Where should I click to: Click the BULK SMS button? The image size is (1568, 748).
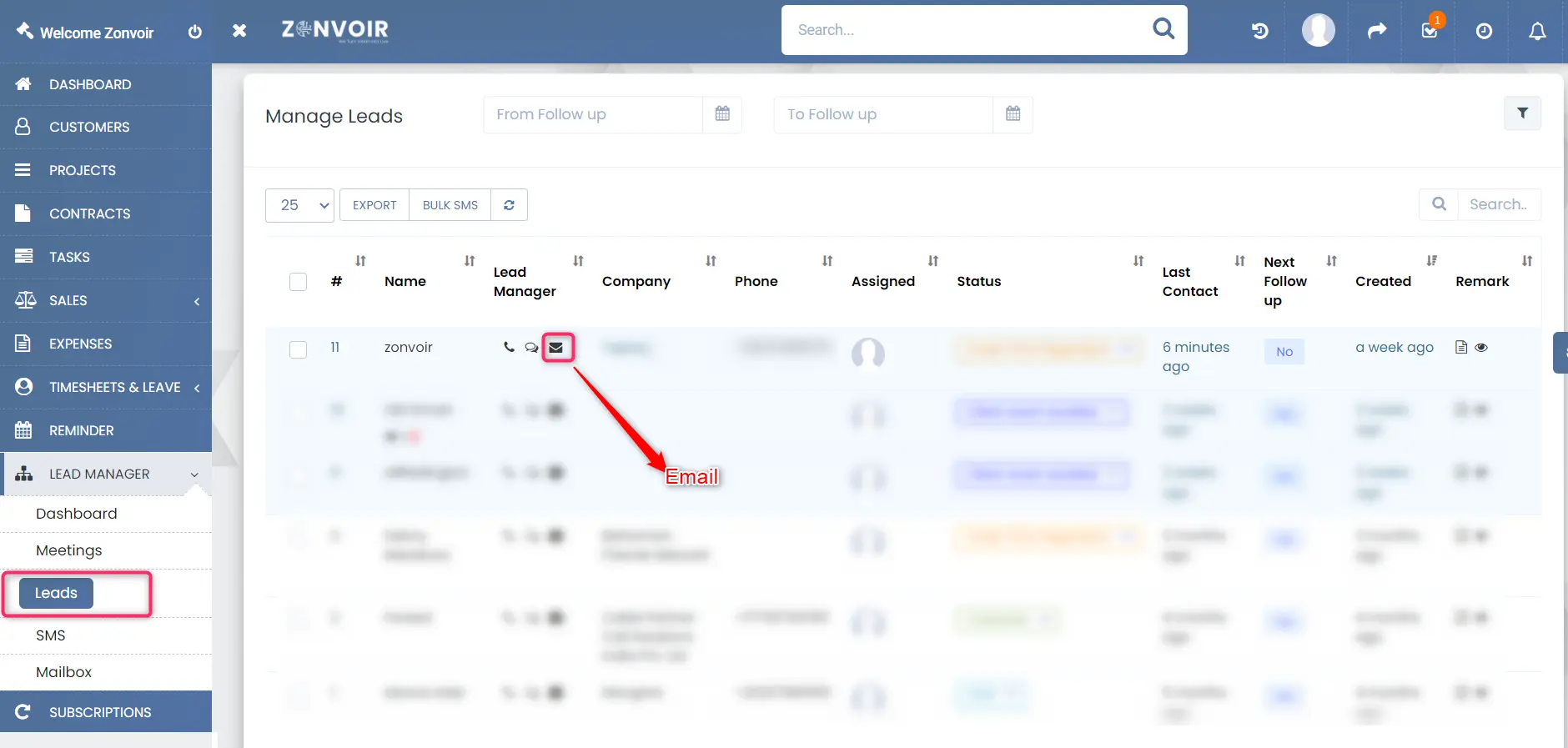click(x=450, y=205)
